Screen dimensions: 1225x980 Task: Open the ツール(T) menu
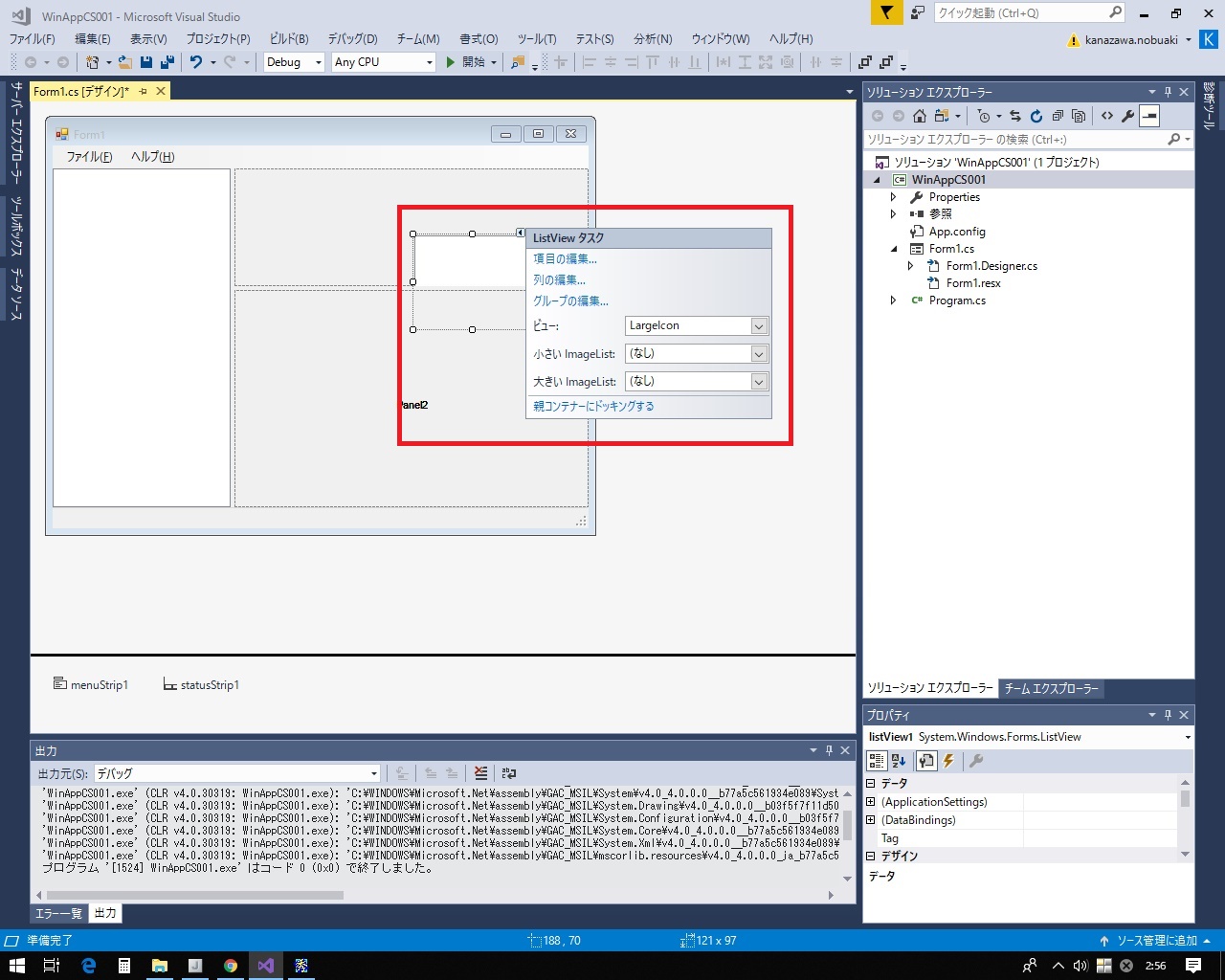537,38
